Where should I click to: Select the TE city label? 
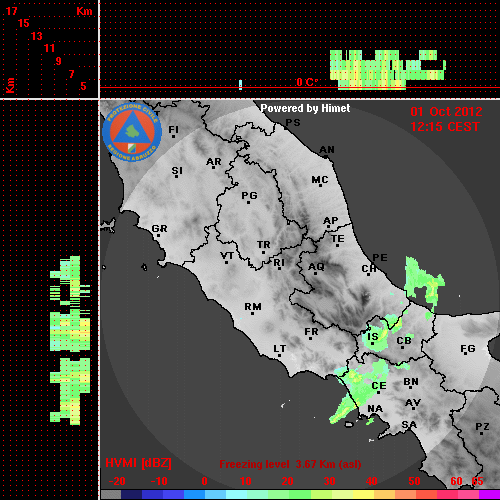click(x=338, y=239)
